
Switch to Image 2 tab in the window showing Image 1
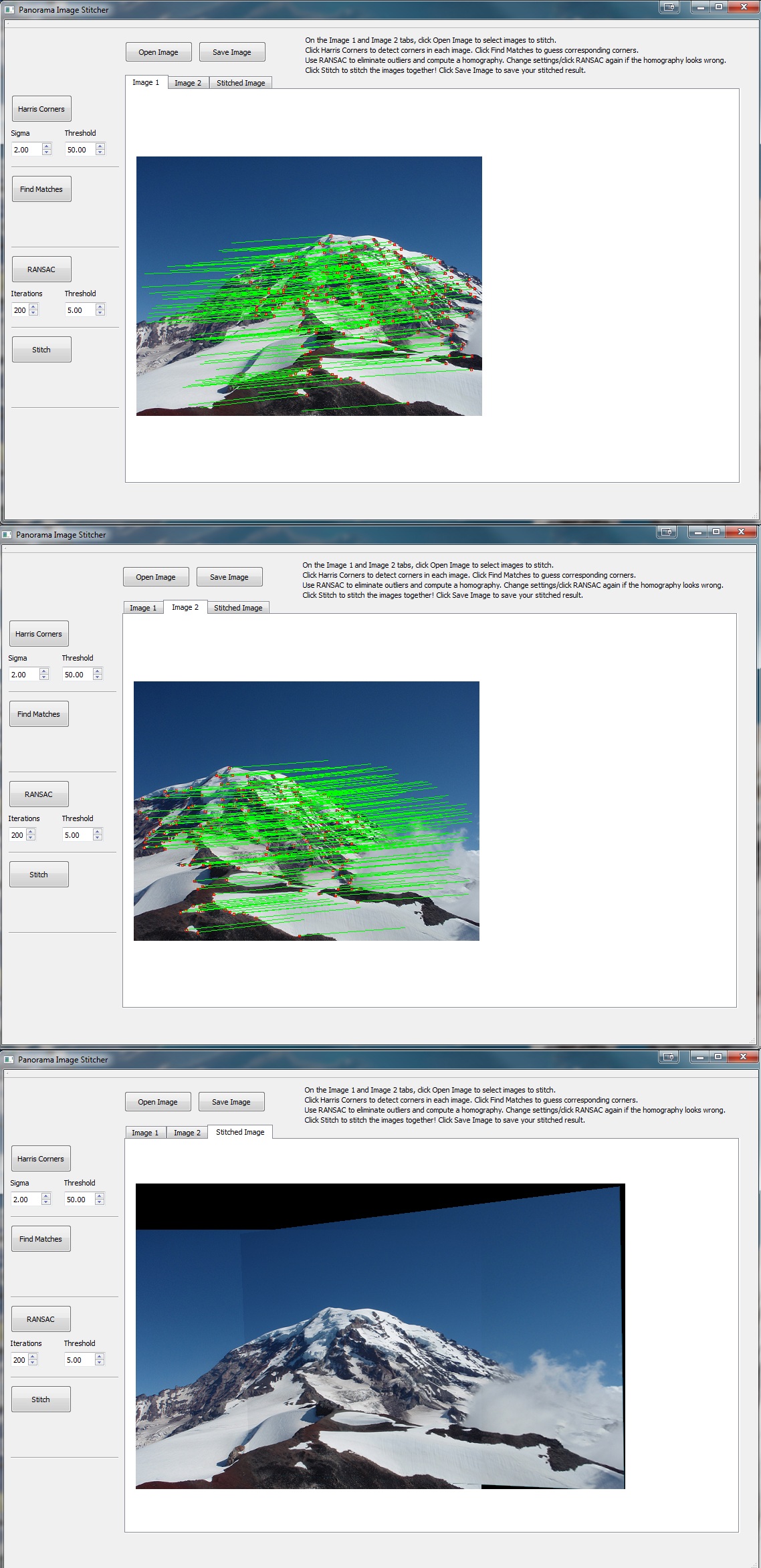point(188,83)
